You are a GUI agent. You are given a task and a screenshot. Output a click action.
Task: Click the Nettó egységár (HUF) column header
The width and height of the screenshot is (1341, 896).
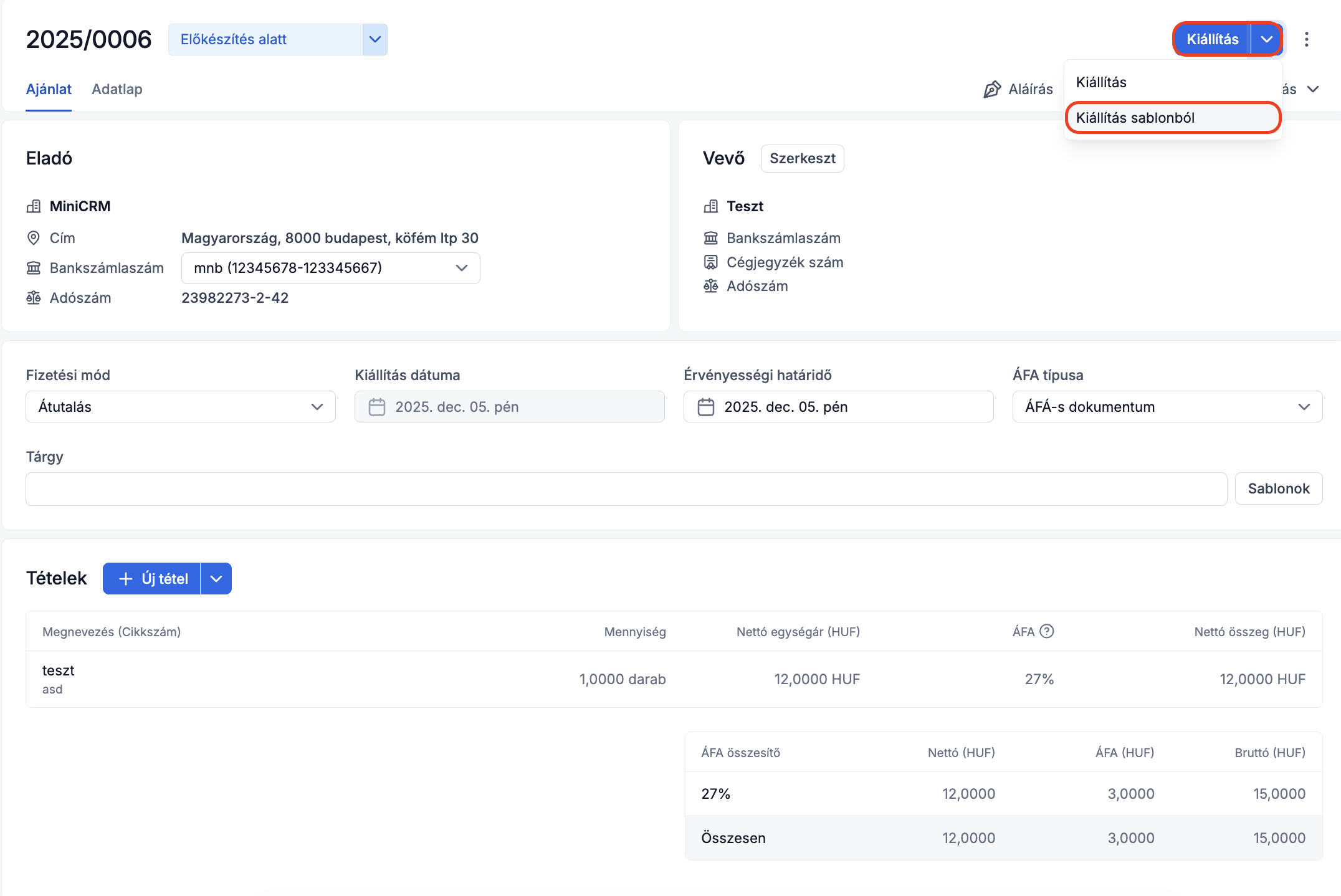click(x=798, y=632)
